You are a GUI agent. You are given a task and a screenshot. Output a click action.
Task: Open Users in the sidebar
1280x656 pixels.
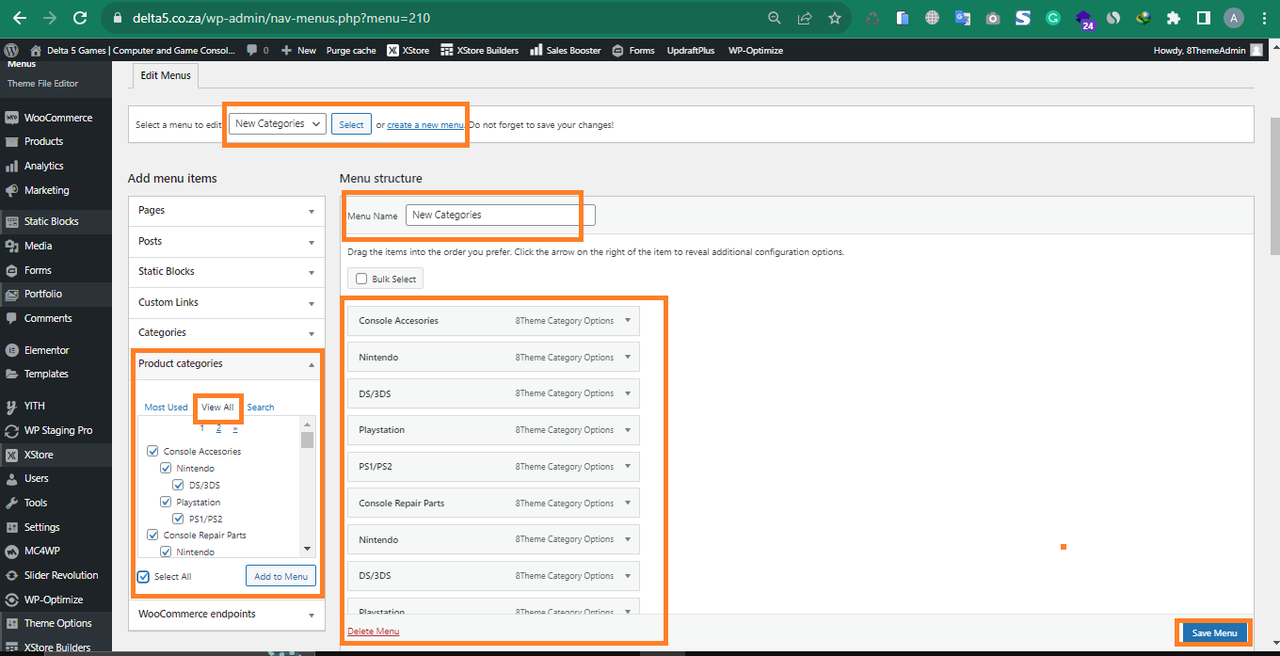[36, 478]
